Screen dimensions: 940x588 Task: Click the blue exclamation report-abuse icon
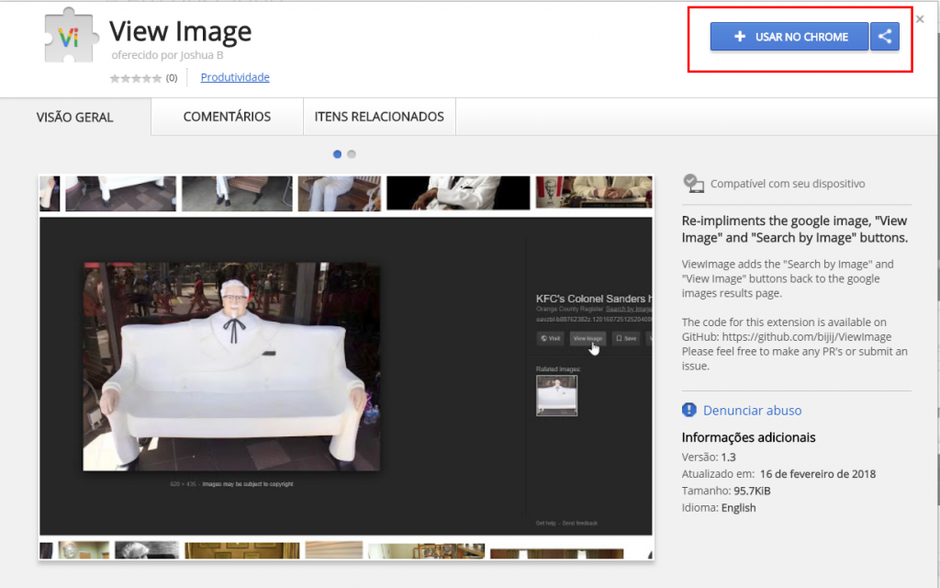689,410
